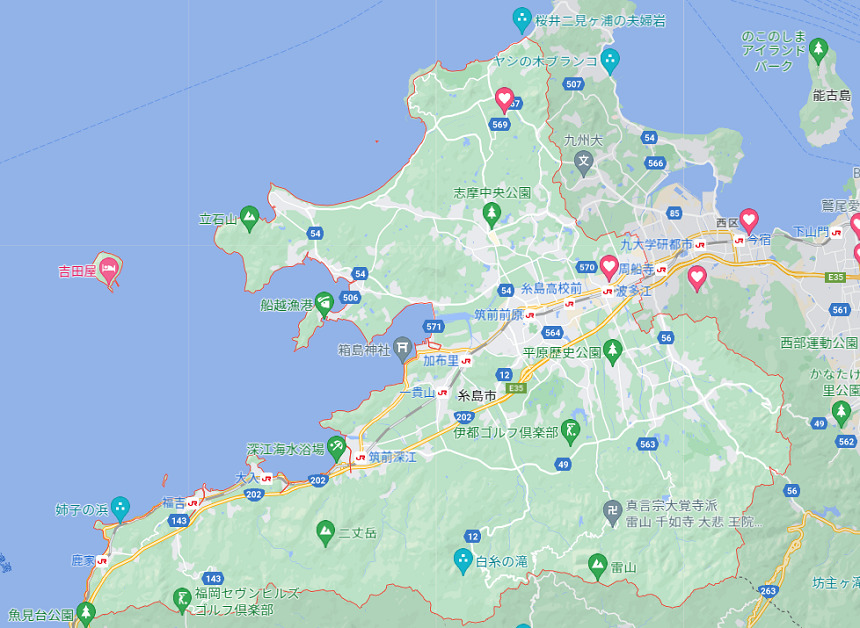Open the 桜井二見ヶ浦の夫婦岩 attraction pin
The width and height of the screenshot is (860, 628).
(522, 20)
